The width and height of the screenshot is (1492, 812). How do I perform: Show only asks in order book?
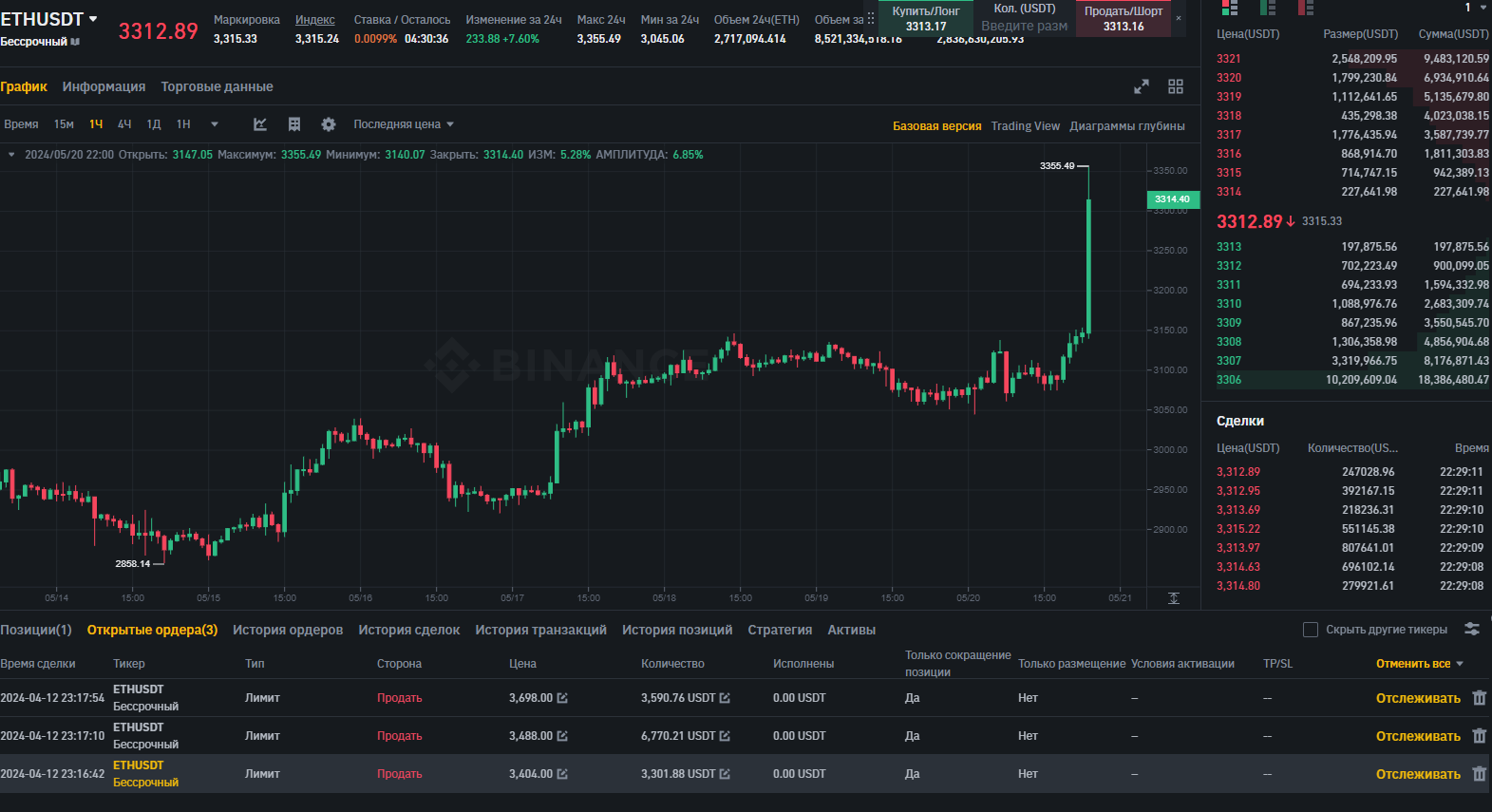point(1306,8)
